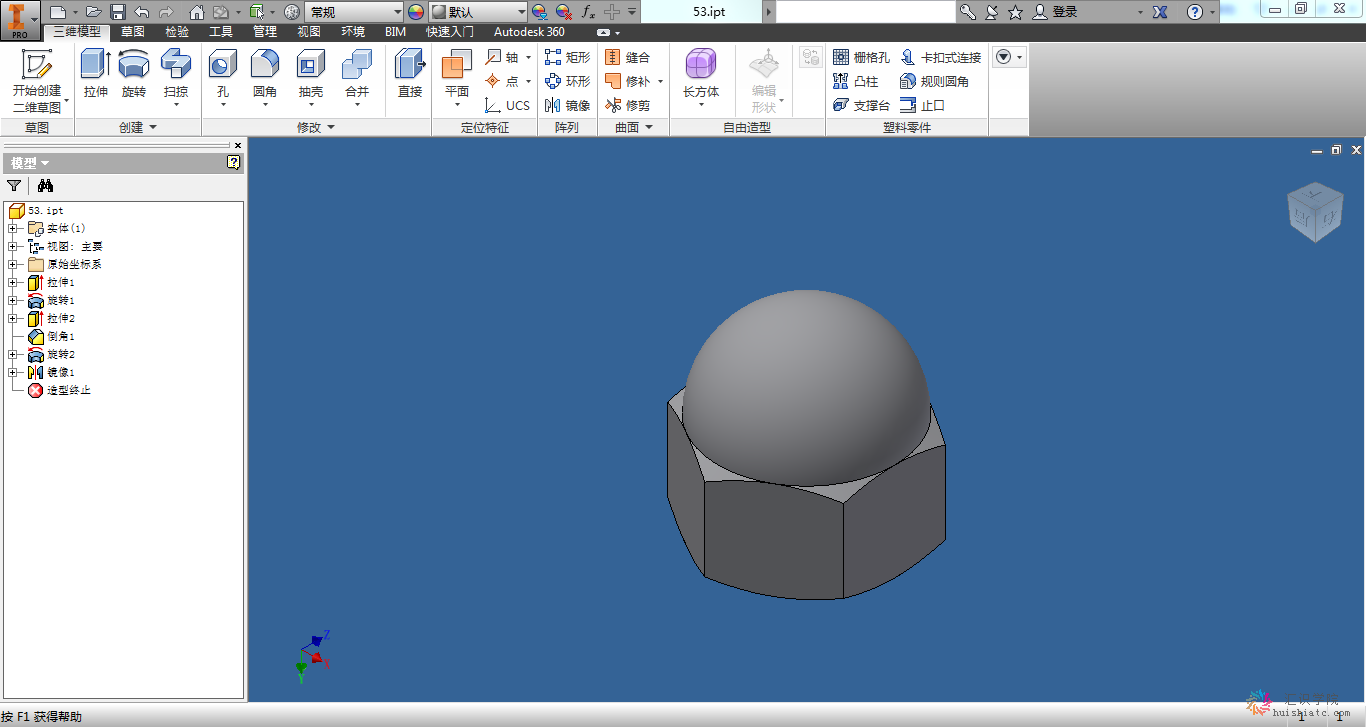Image resolution: width=1366 pixels, height=727 pixels.
Task: Create a work Plane (平面)
Action: (x=457, y=79)
